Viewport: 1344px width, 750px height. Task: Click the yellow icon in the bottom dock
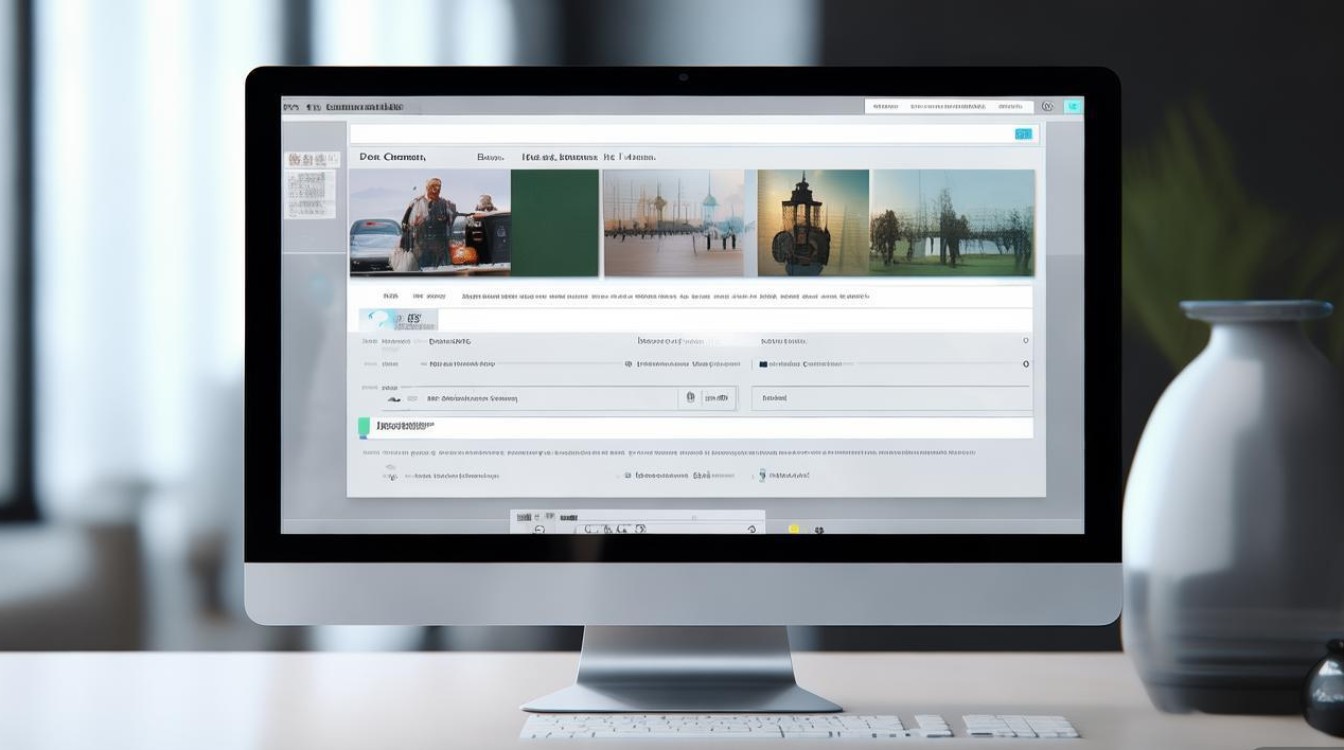pos(794,528)
